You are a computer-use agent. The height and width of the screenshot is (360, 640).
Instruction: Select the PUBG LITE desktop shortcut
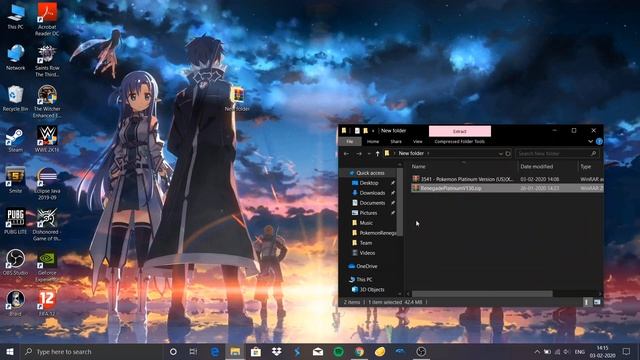[16, 221]
